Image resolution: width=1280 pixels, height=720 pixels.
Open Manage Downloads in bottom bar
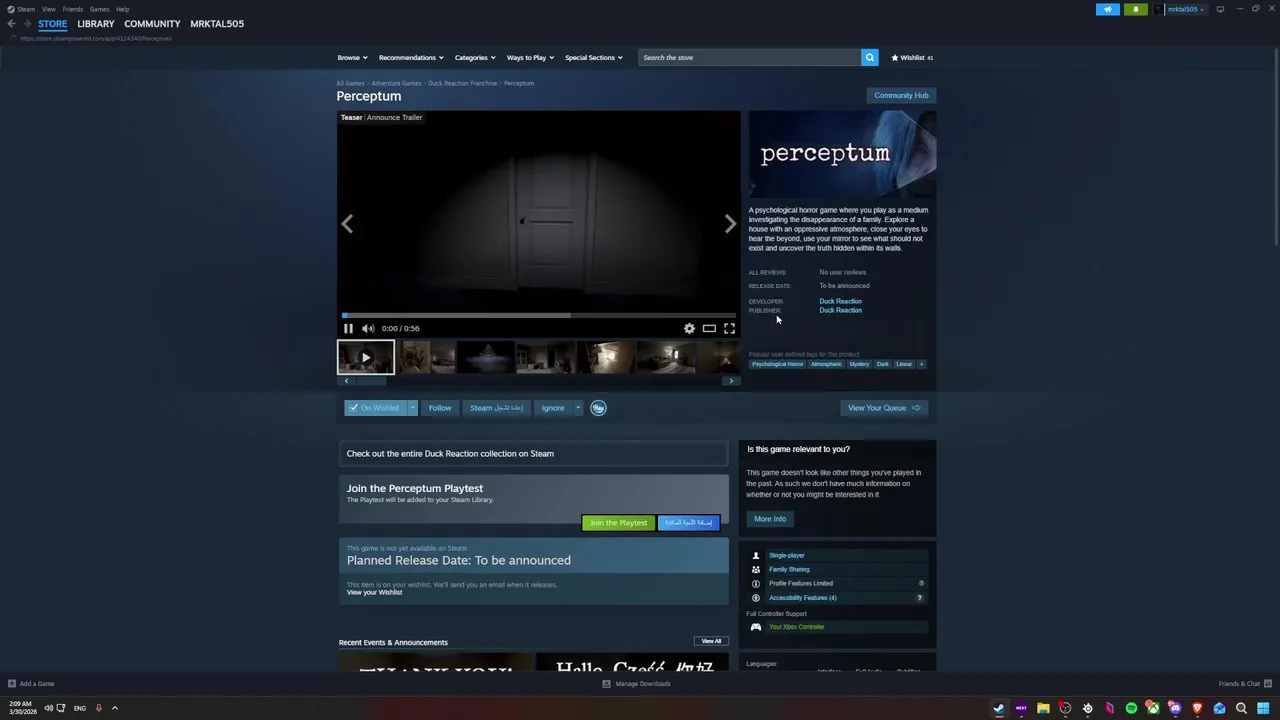click(x=636, y=684)
